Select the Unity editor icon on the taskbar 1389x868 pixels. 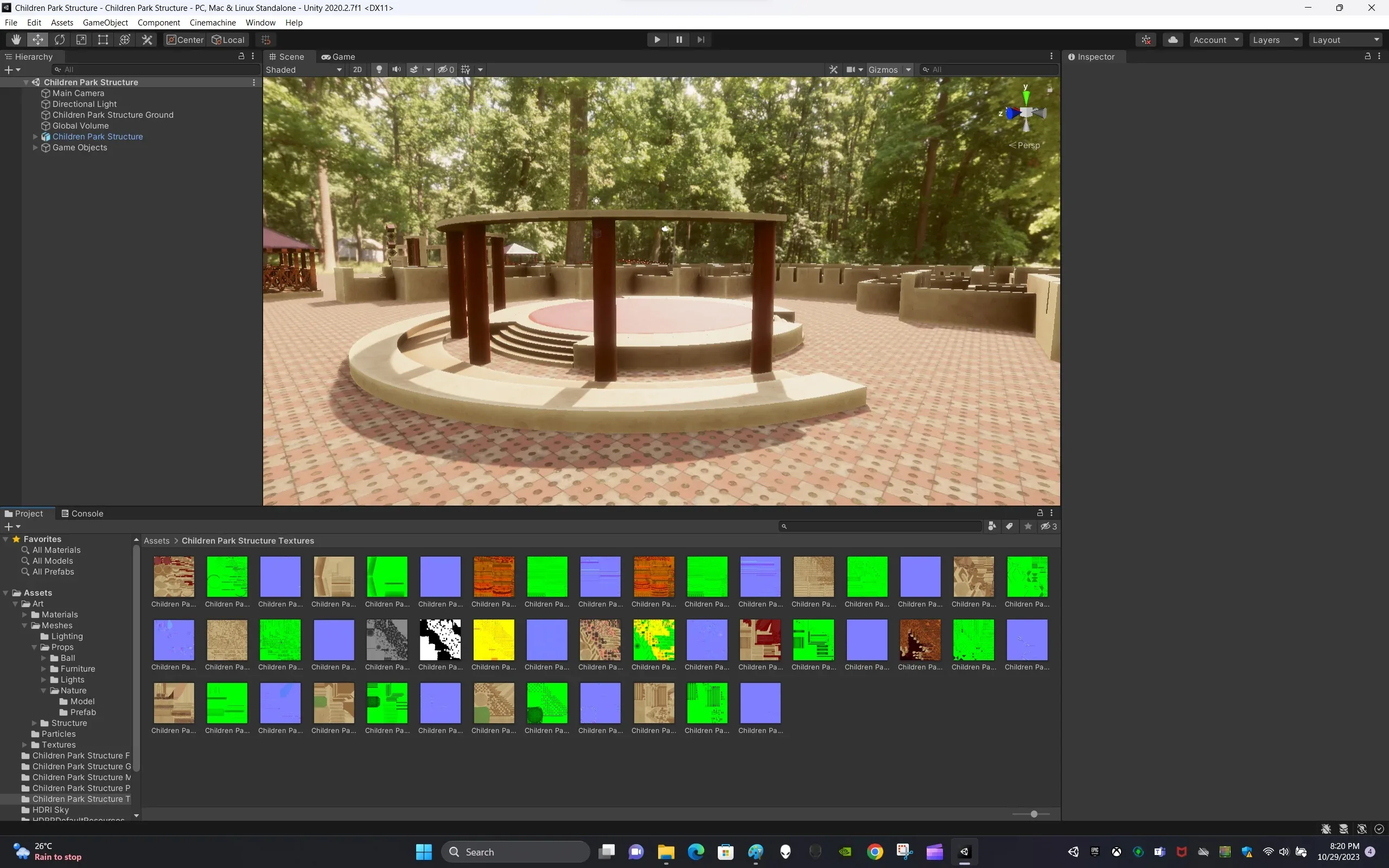964,852
